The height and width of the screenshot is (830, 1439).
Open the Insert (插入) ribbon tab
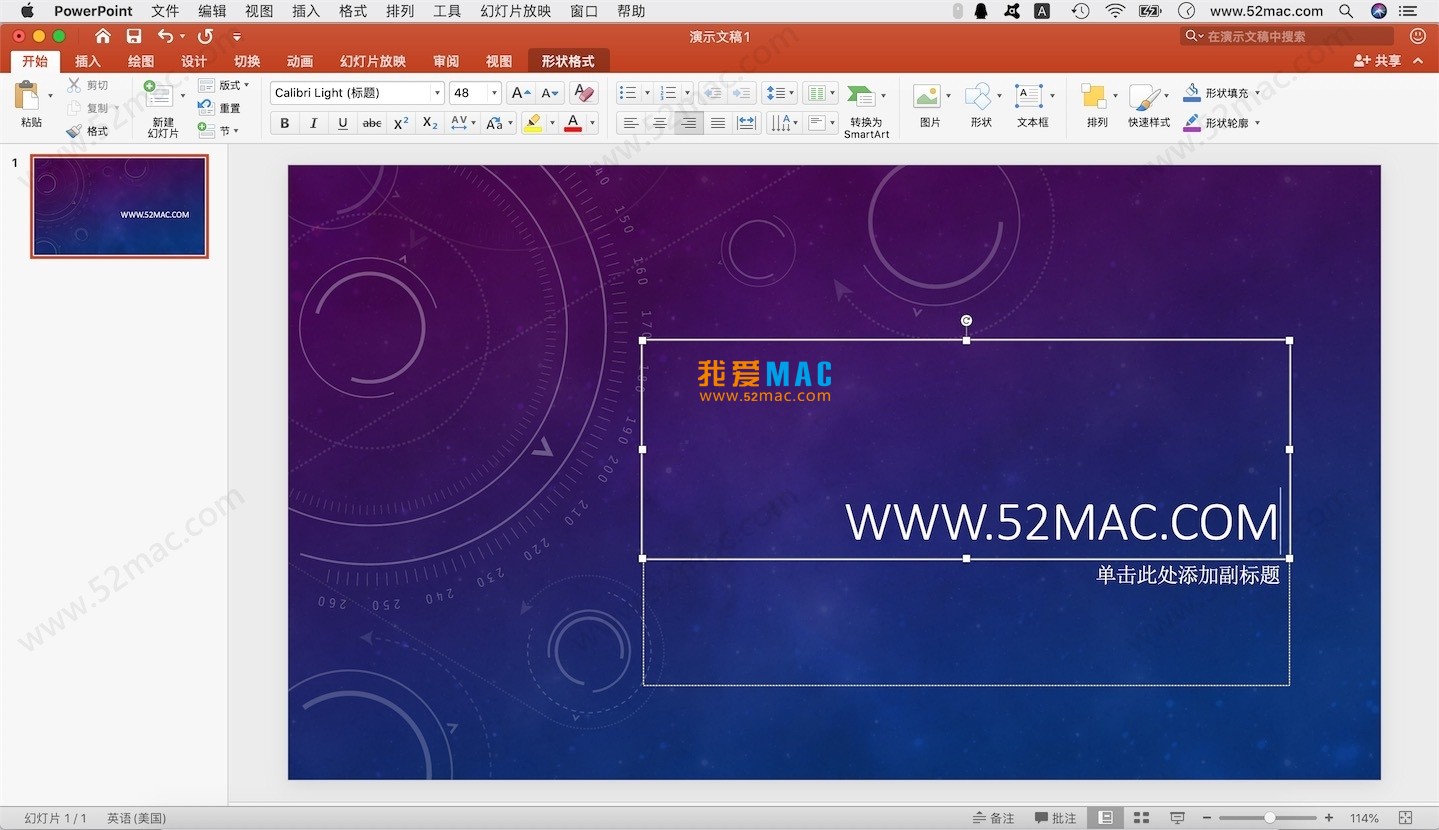[88, 61]
